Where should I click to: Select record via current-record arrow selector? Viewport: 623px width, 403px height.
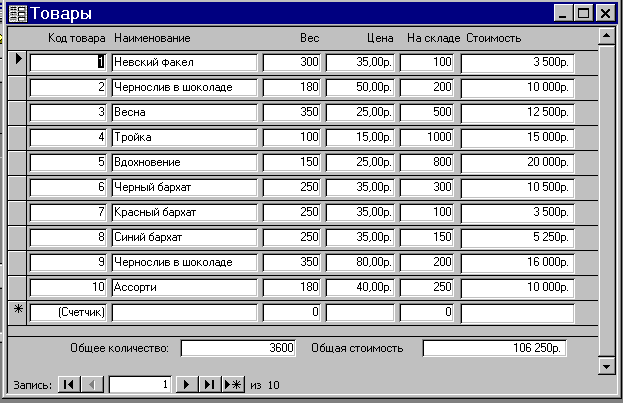click(17, 63)
